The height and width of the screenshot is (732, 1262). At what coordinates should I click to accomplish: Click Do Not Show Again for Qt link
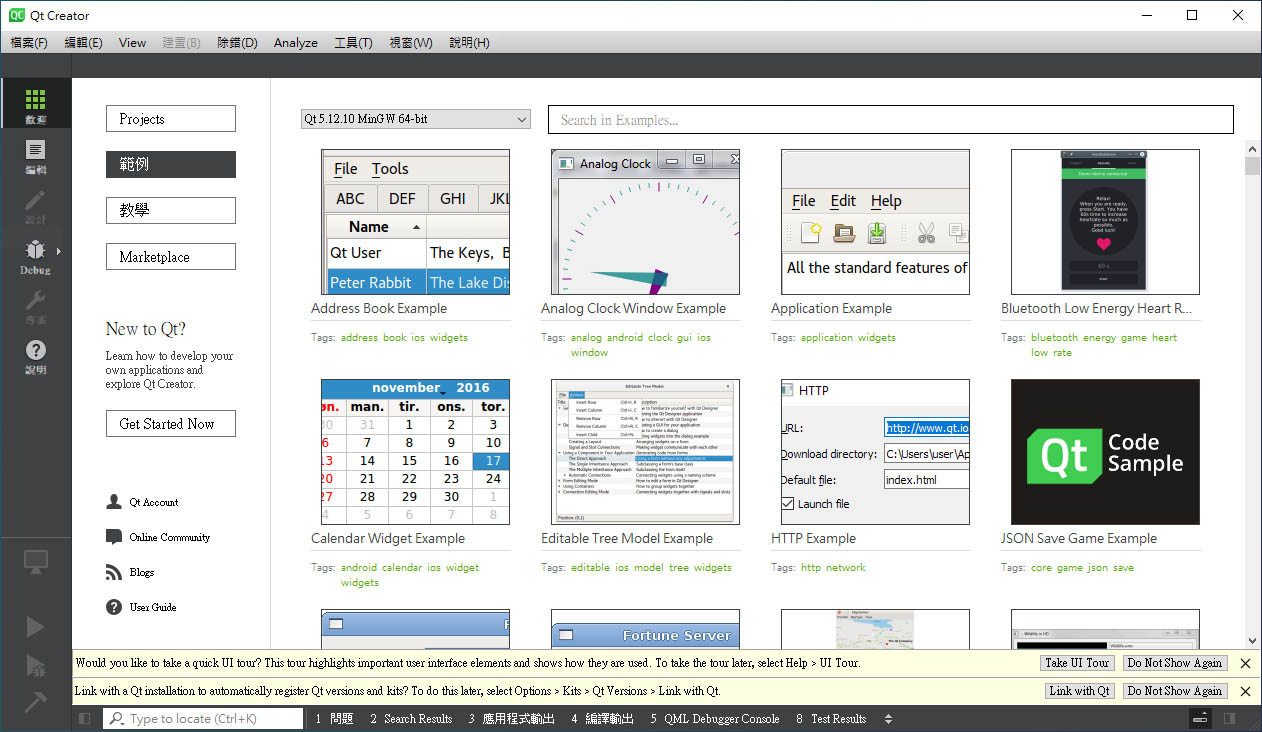point(1174,691)
